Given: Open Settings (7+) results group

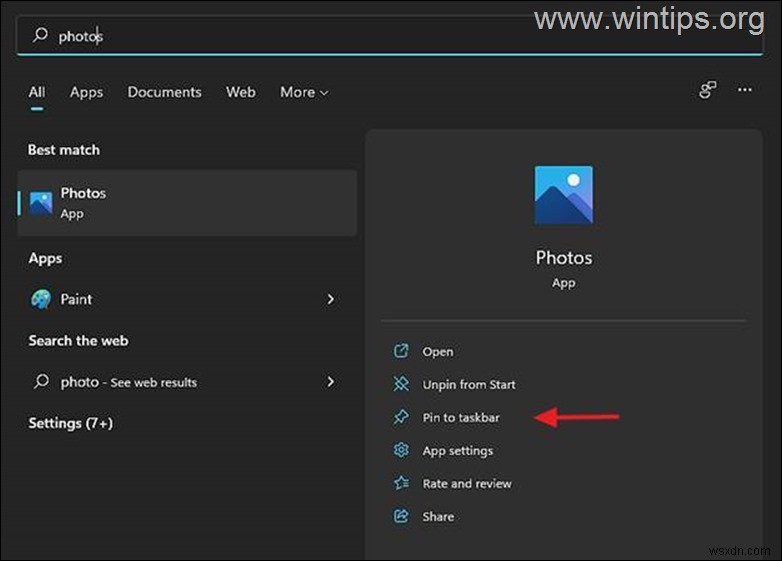Looking at the screenshot, I should click(x=70, y=423).
